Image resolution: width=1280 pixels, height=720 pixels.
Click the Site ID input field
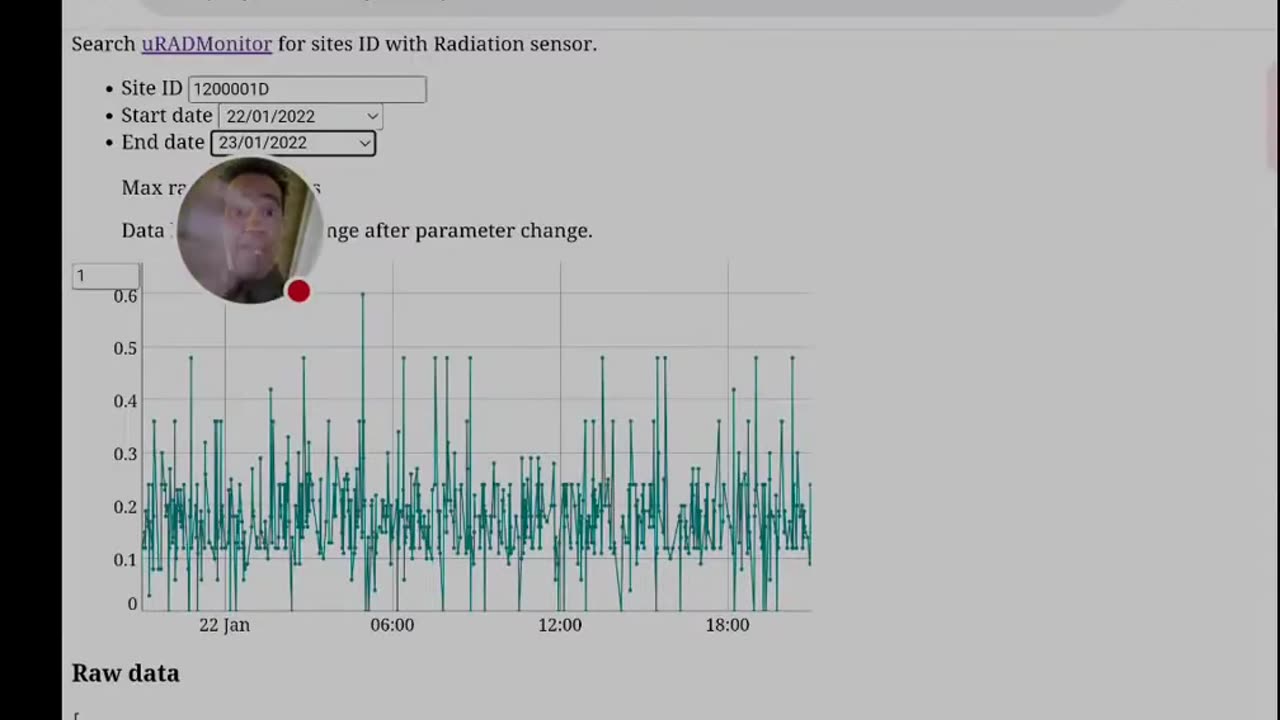click(x=307, y=89)
